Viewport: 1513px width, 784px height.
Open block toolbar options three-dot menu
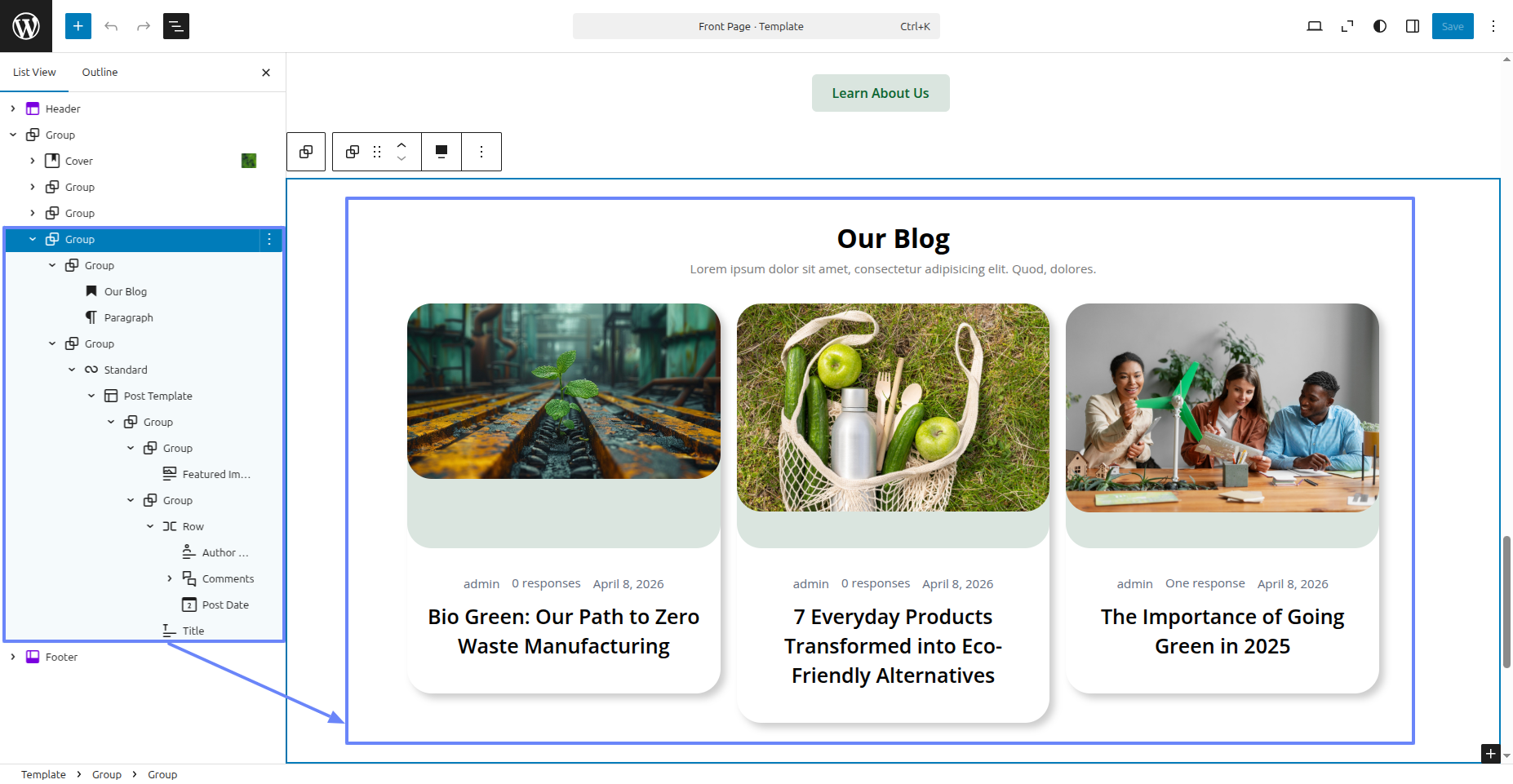click(481, 152)
